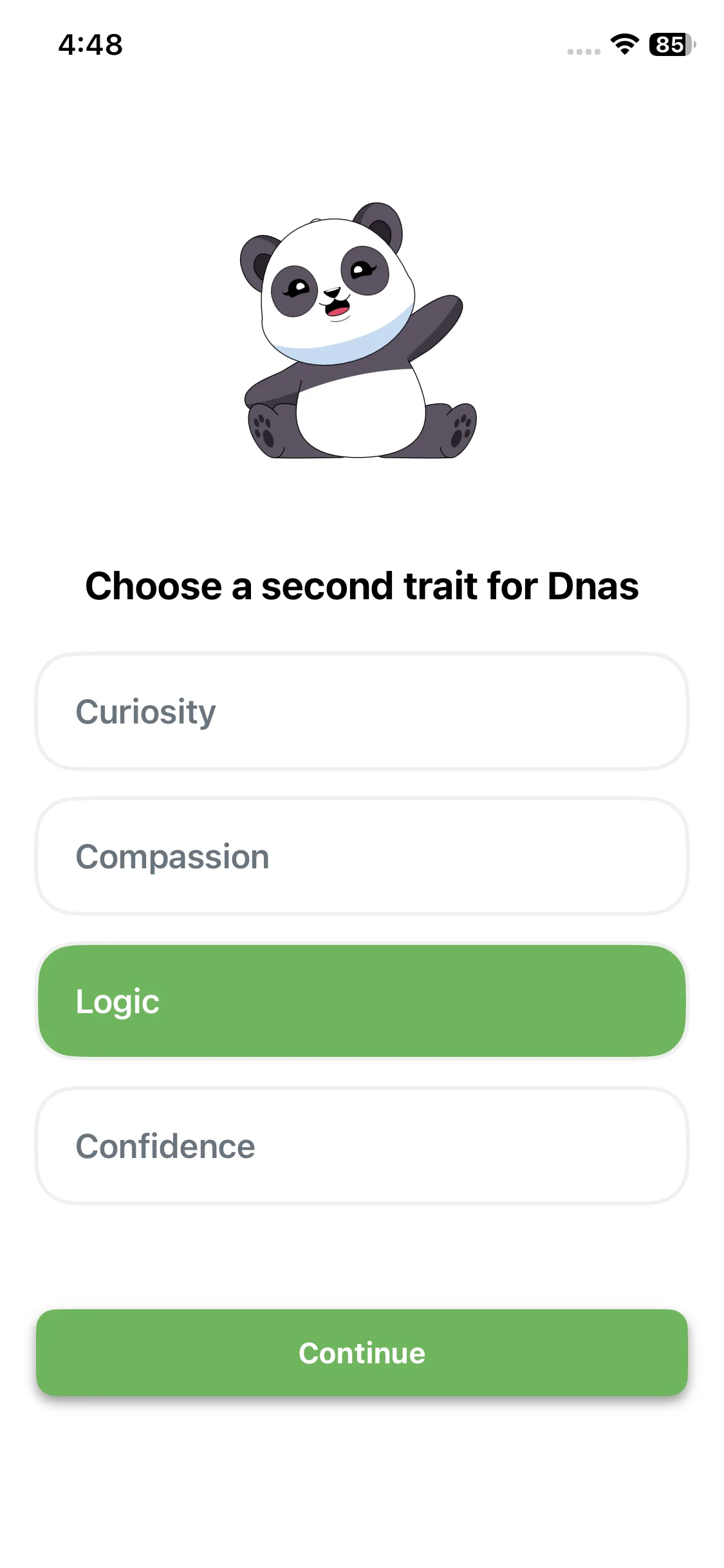Choose Compassion as the second trait

(x=362, y=856)
